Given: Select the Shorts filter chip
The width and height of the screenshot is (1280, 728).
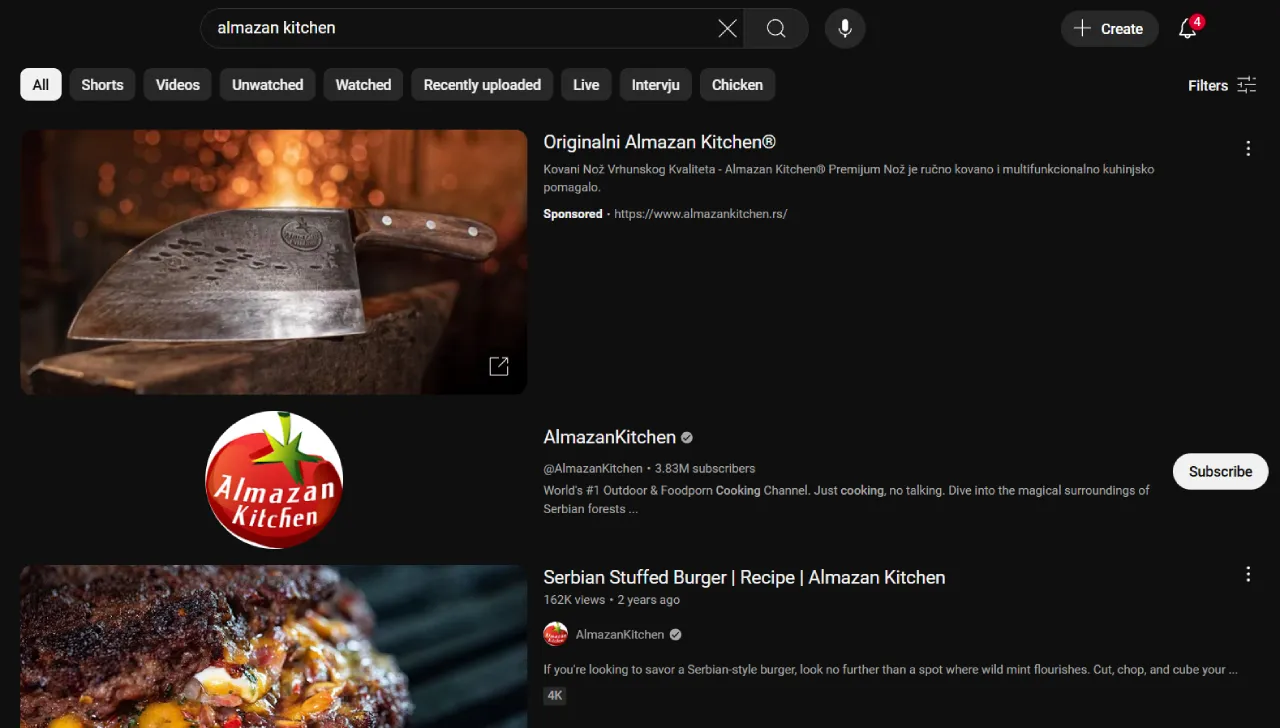Looking at the screenshot, I should pyautogui.click(x=102, y=84).
